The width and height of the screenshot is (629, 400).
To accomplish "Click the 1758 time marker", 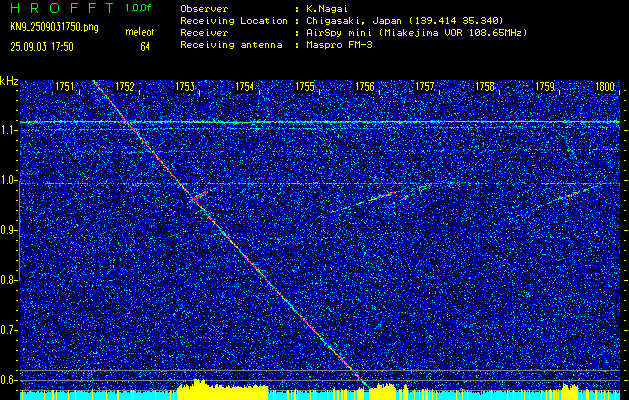I will [x=485, y=87].
